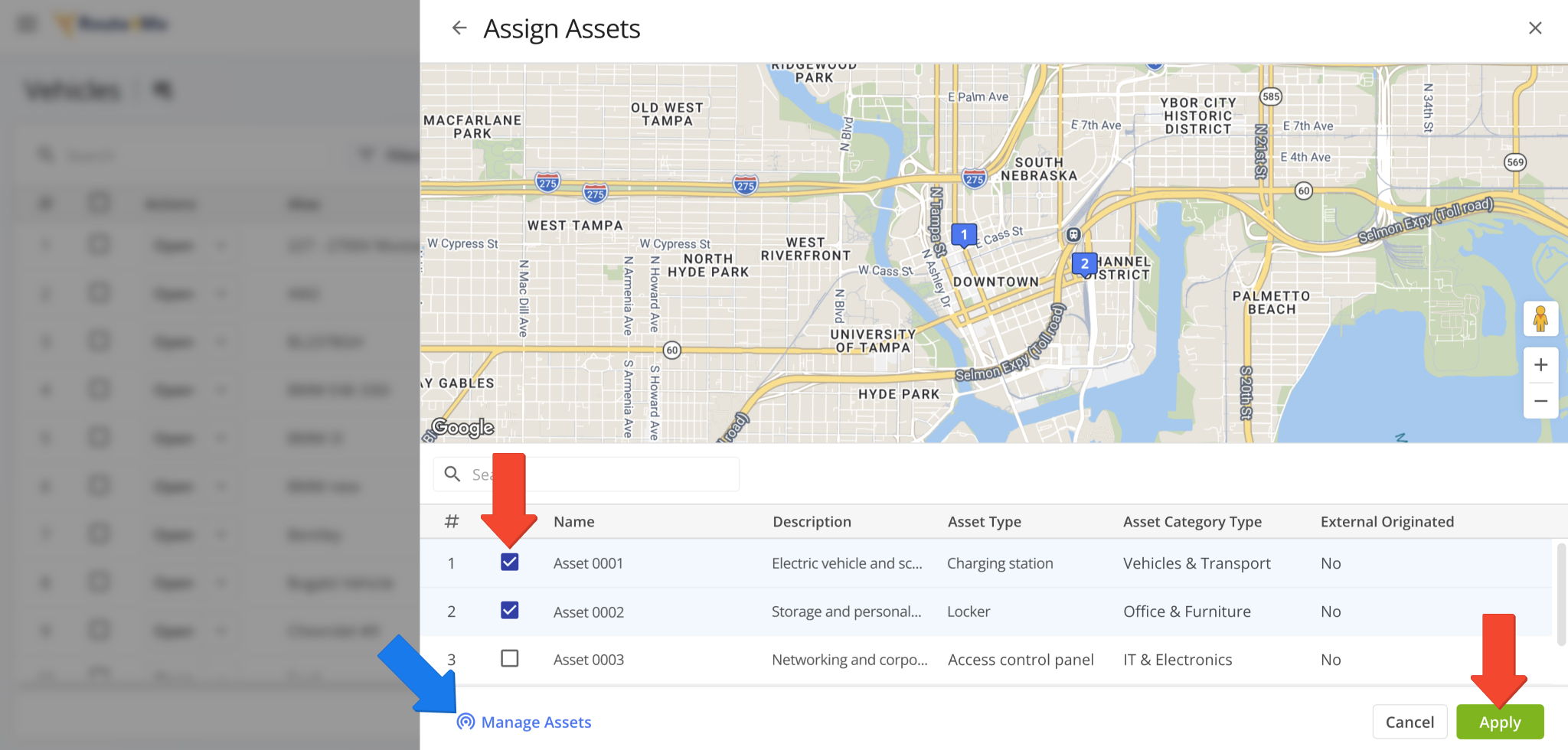The width and height of the screenshot is (1568, 750).
Task: Close the Assign Assets panel
Action: 1534,28
